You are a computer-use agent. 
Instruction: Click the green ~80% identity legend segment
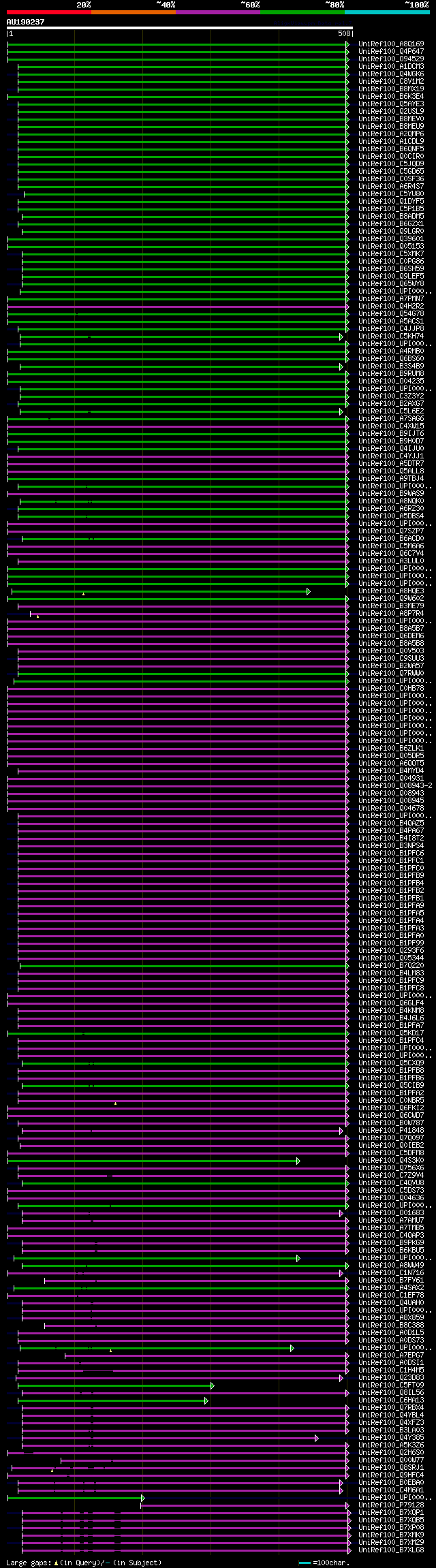point(302,12)
